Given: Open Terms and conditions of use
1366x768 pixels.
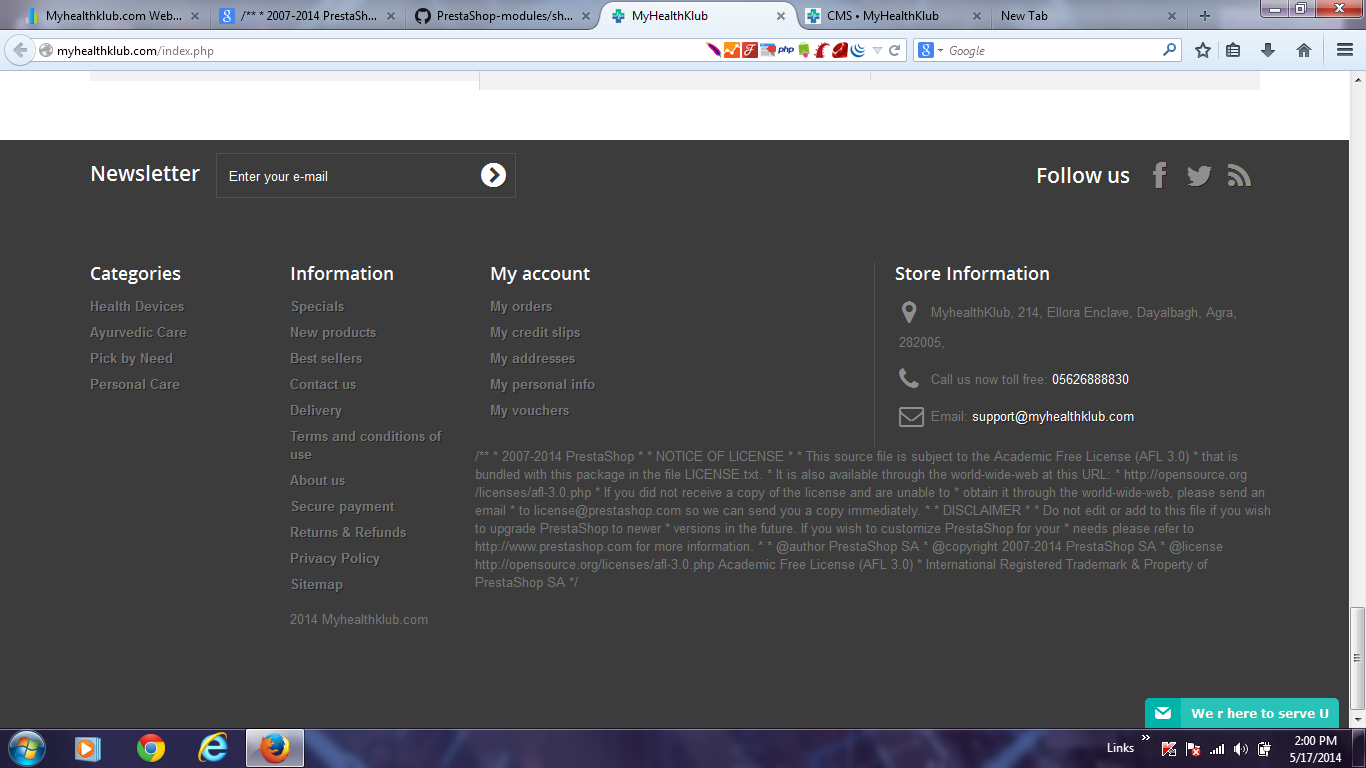Looking at the screenshot, I should pos(366,445).
